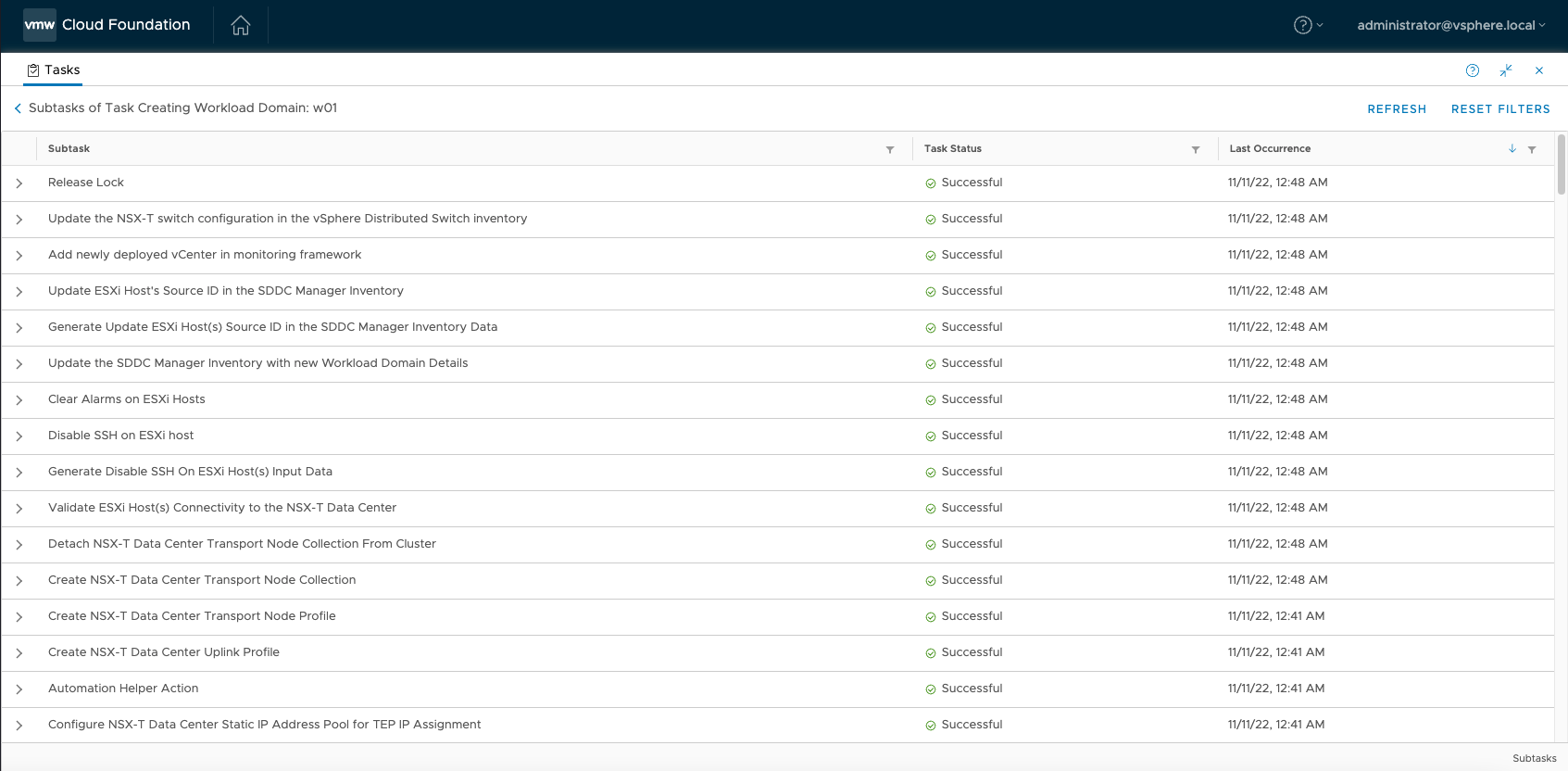This screenshot has height=771, width=1568.
Task: Expand Detach NSX-T Transport Node Collection row
Action: tap(19, 545)
